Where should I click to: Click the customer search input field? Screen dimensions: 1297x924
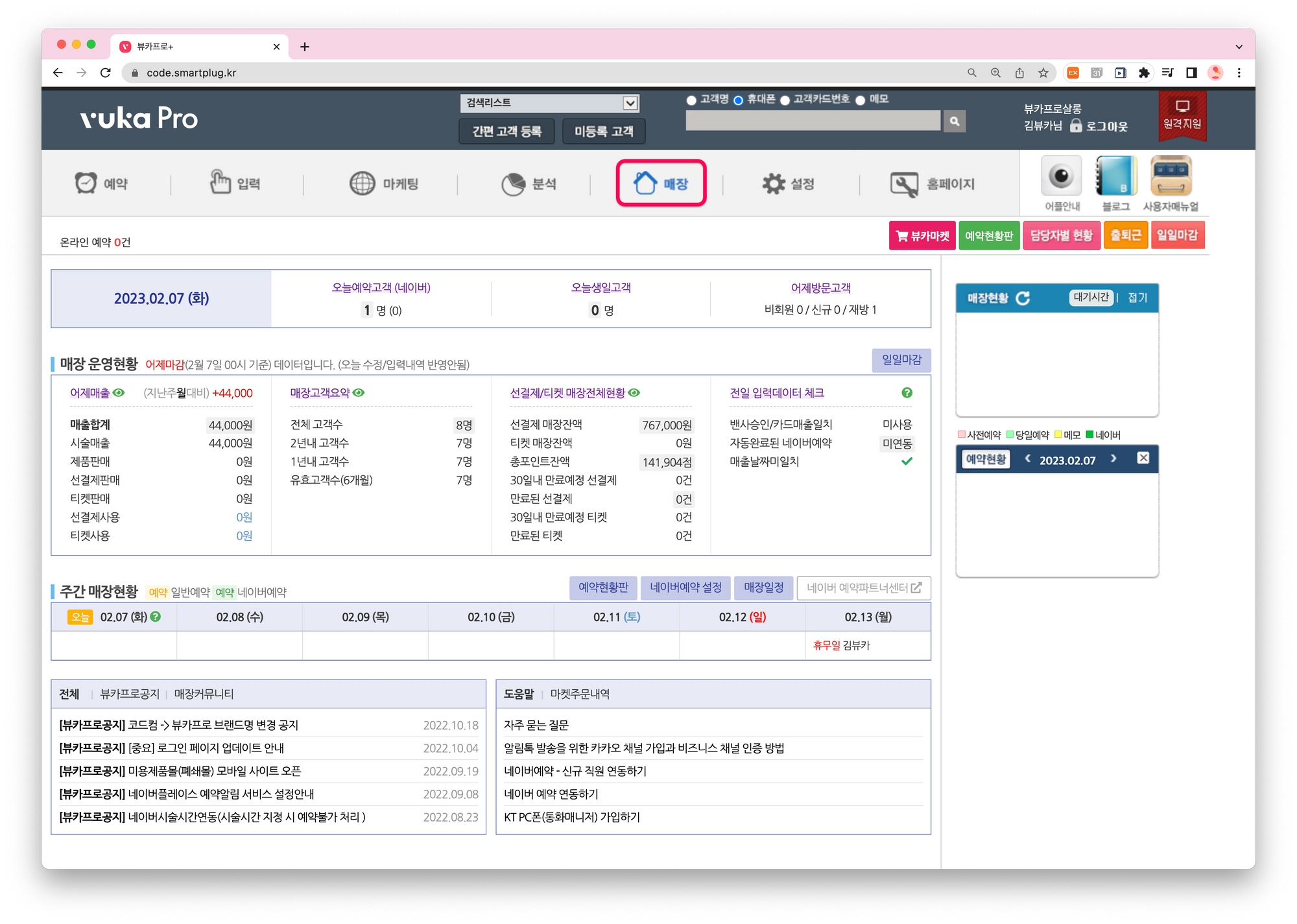tap(813, 121)
